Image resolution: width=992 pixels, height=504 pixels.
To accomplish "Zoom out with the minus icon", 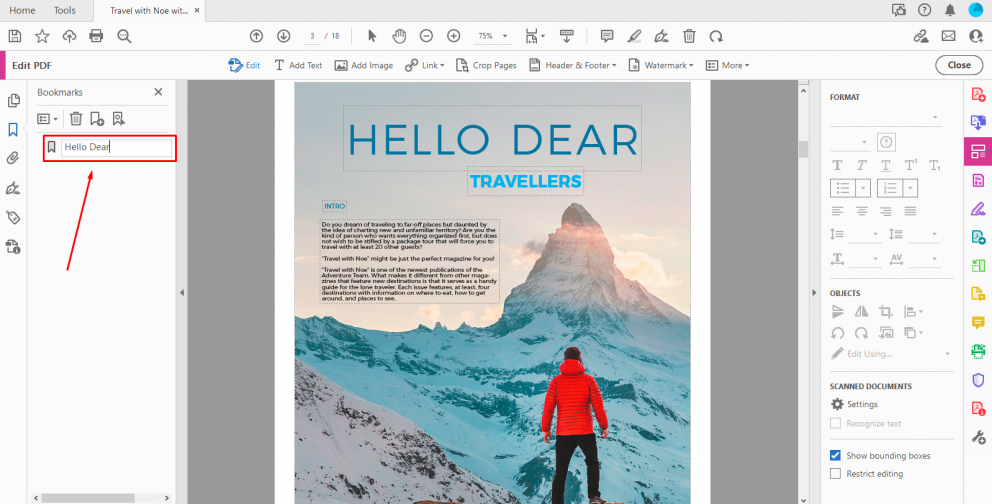I will click(426, 36).
